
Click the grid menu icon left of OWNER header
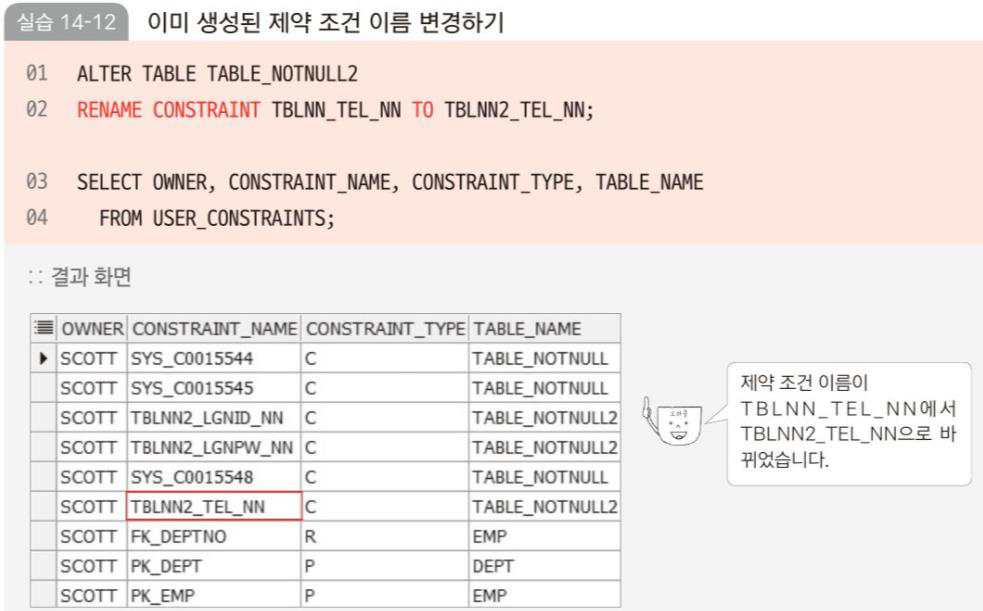[x=43, y=328]
